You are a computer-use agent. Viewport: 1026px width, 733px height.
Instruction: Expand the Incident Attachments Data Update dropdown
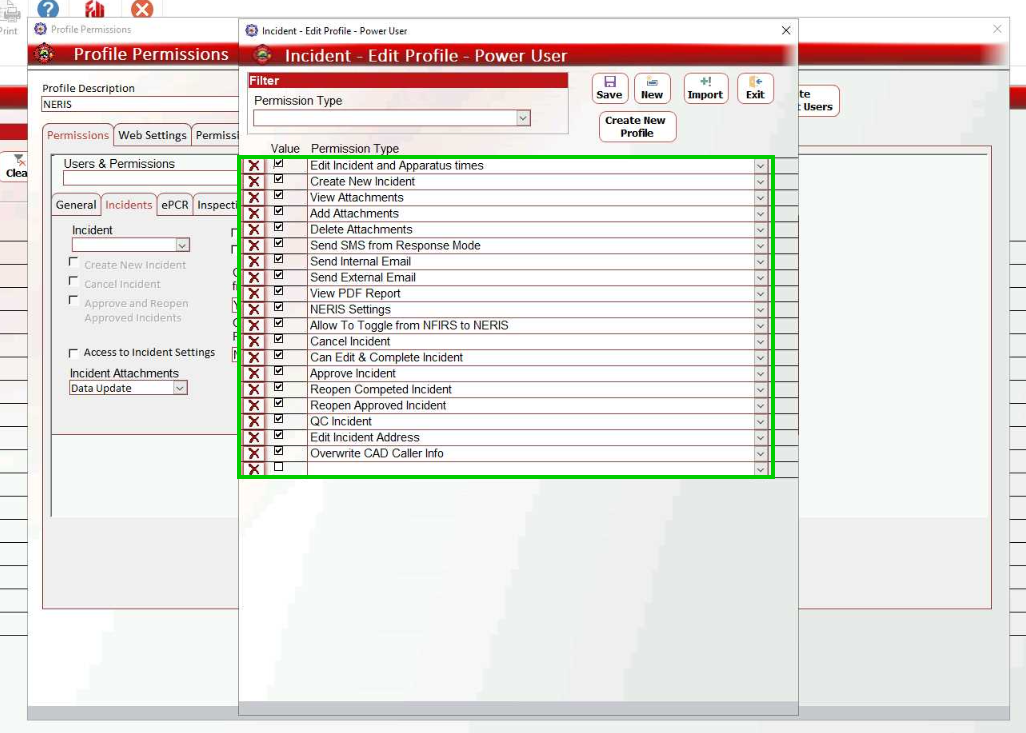click(x=180, y=388)
